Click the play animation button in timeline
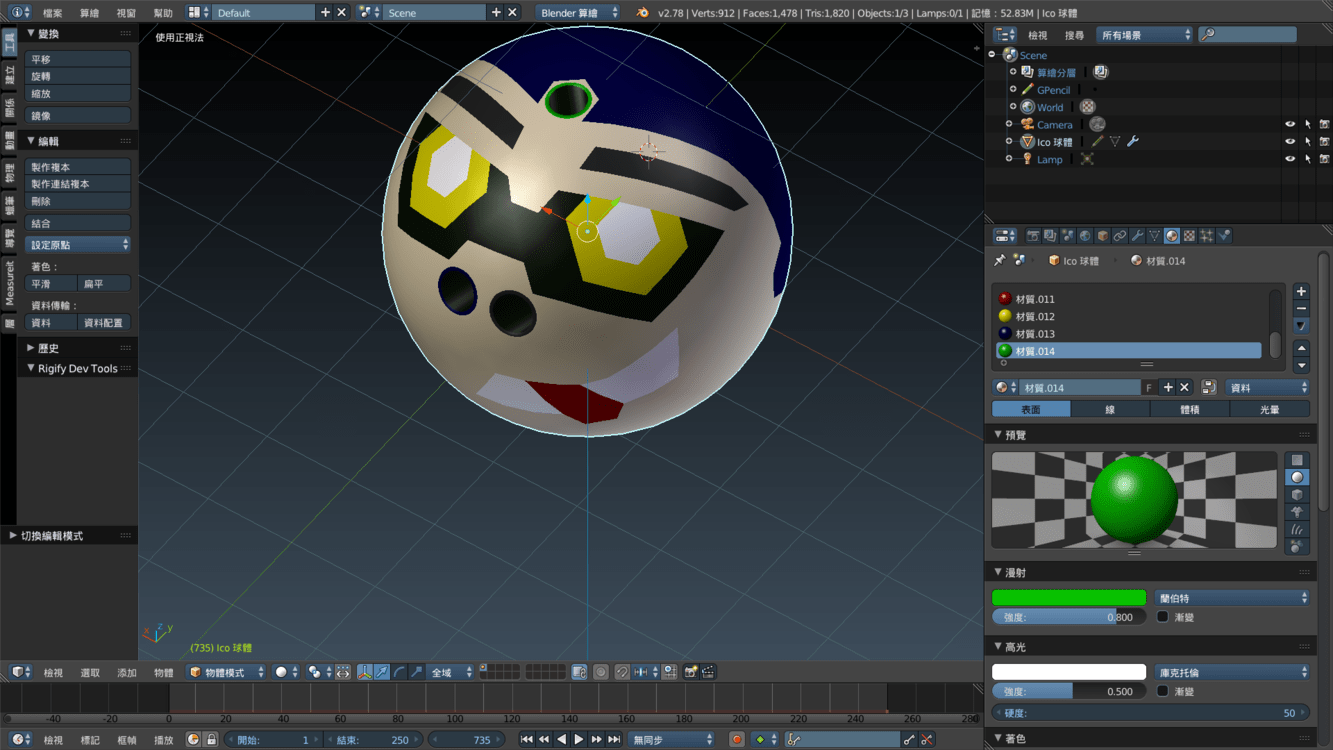1333x750 pixels. [x=579, y=740]
